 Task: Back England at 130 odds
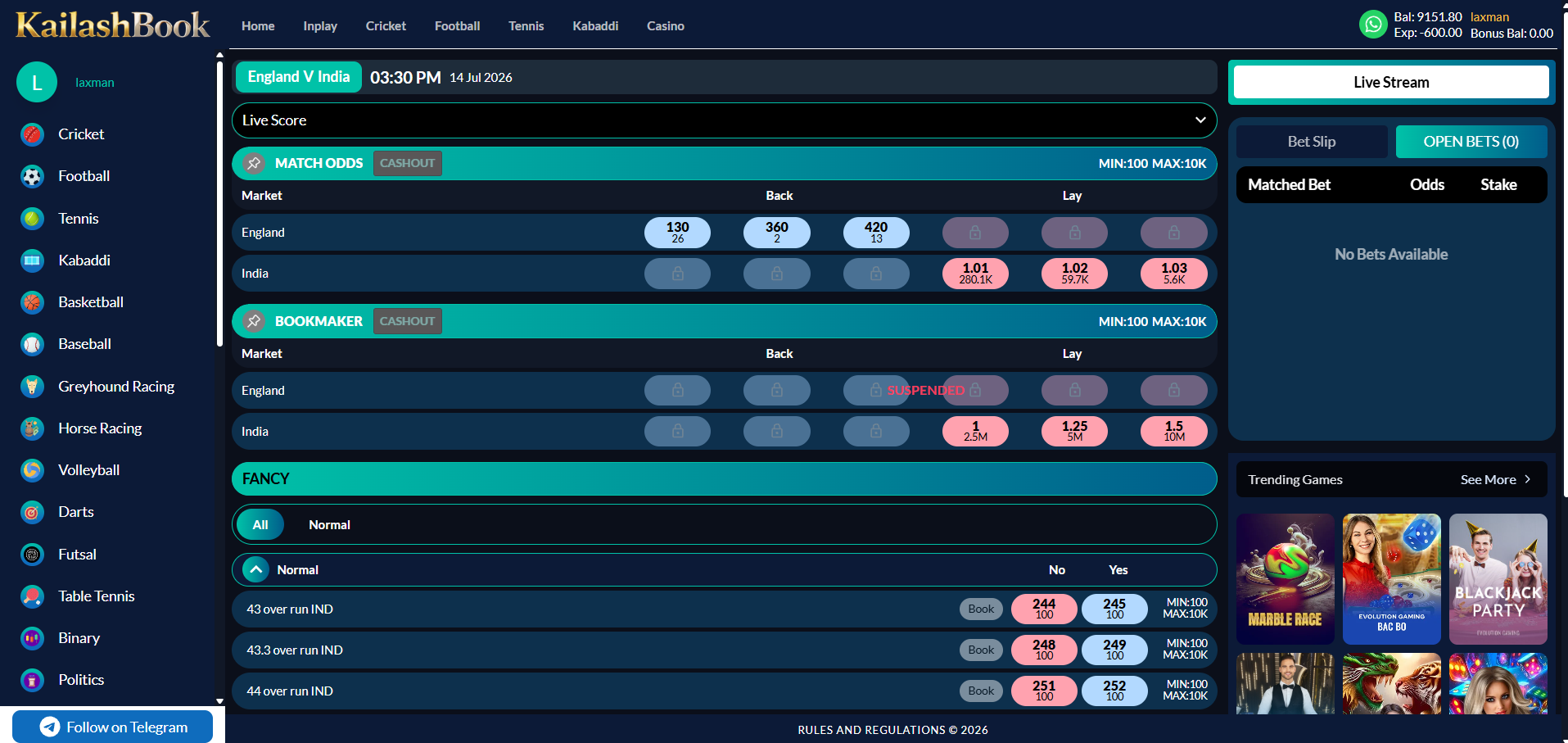point(677,232)
